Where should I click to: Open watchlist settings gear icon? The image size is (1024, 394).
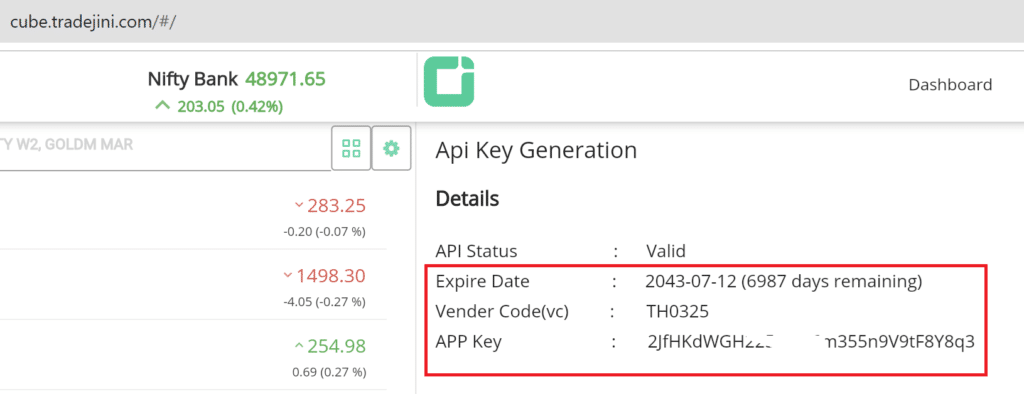tap(391, 148)
